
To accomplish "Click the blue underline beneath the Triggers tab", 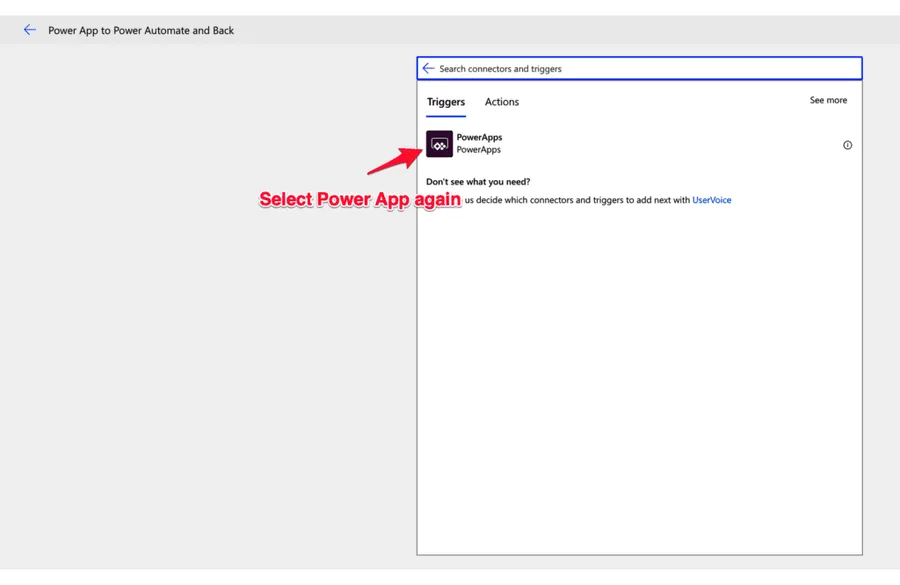I will [x=445, y=116].
